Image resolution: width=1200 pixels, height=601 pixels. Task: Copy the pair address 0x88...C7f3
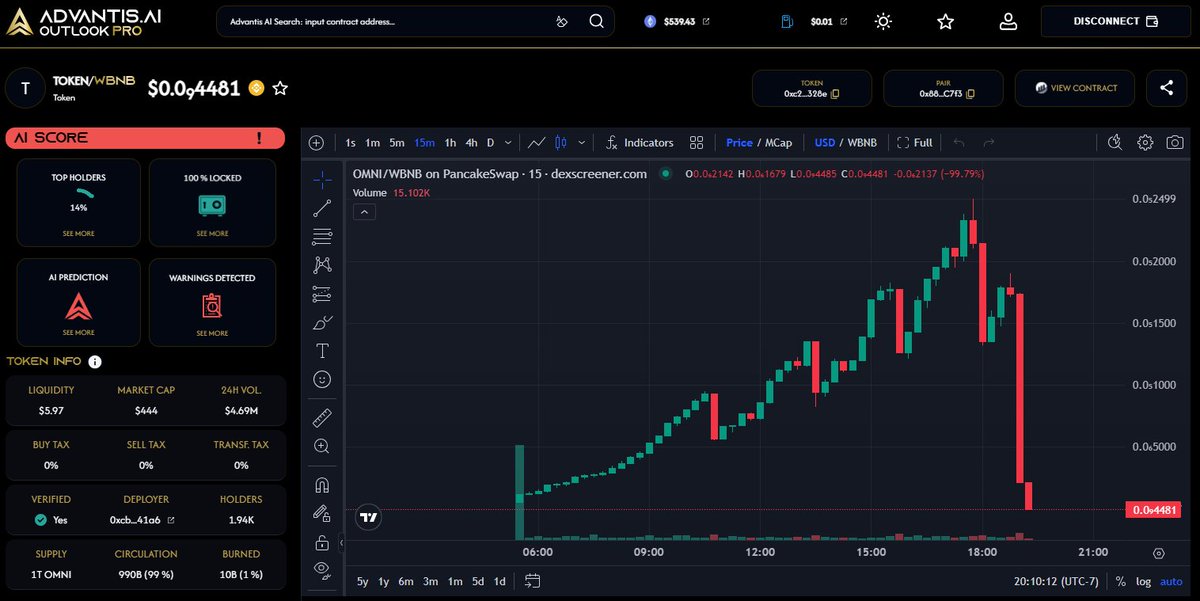(x=970, y=94)
